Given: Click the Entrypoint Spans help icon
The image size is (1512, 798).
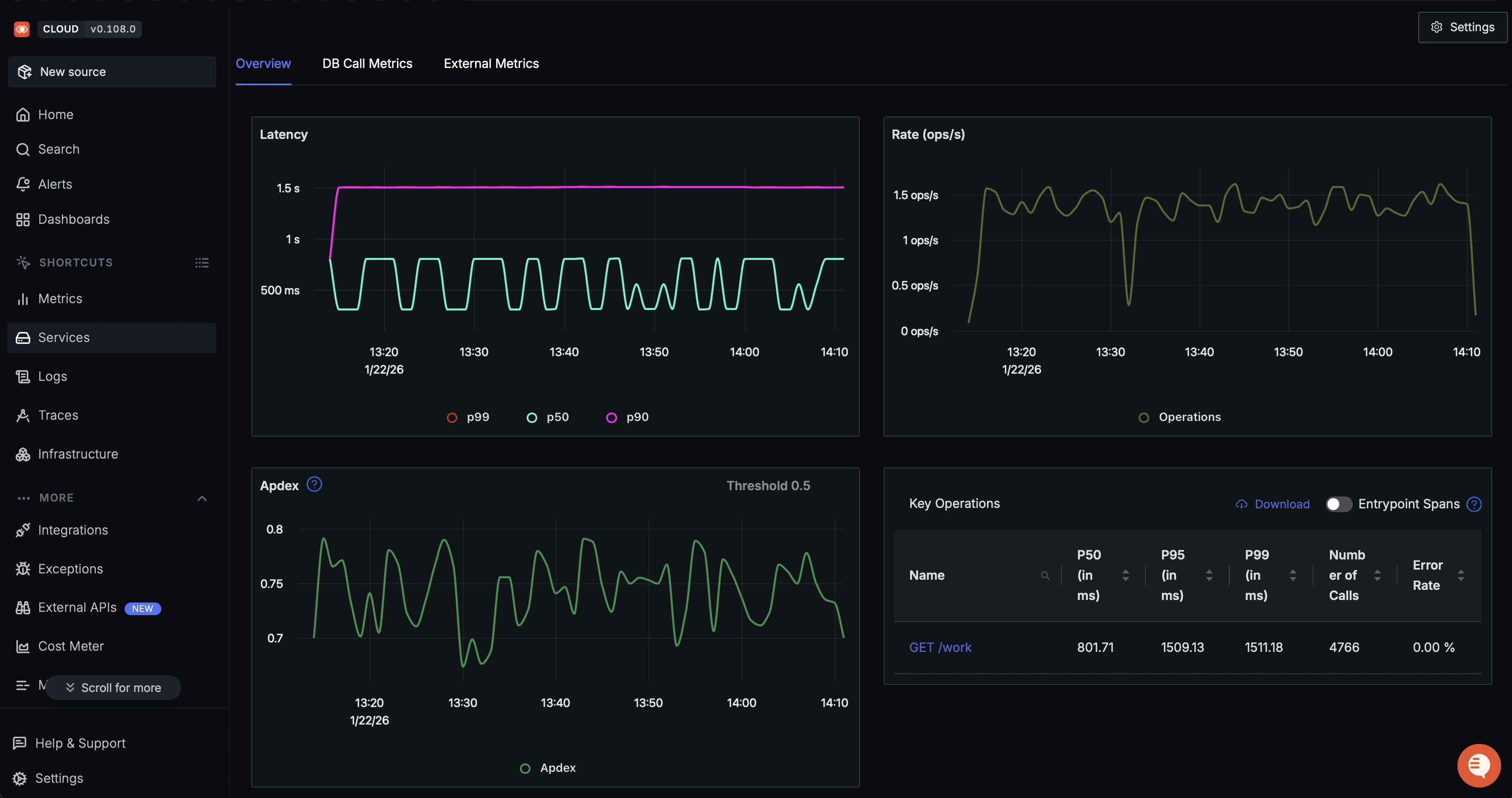Looking at the screenshot, I should 1473,504.
